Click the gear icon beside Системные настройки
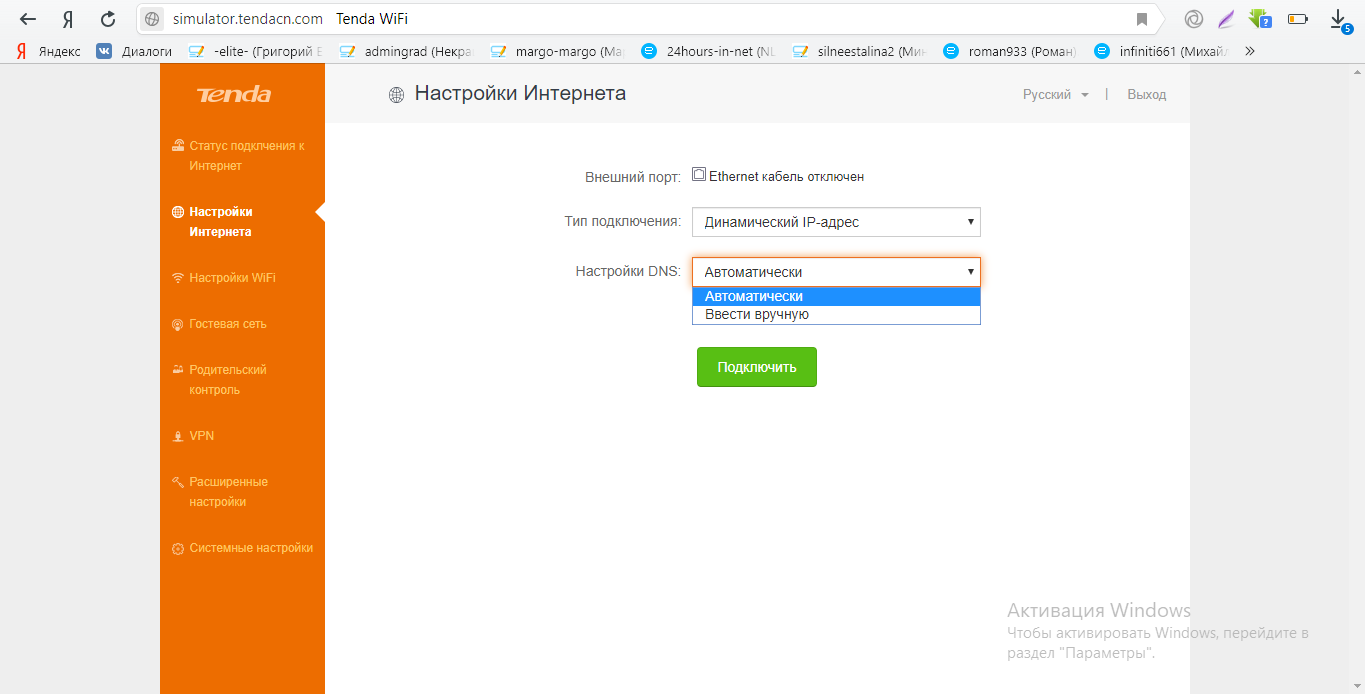The height and width of the screenshot is (694, 1365). [178, 549]
